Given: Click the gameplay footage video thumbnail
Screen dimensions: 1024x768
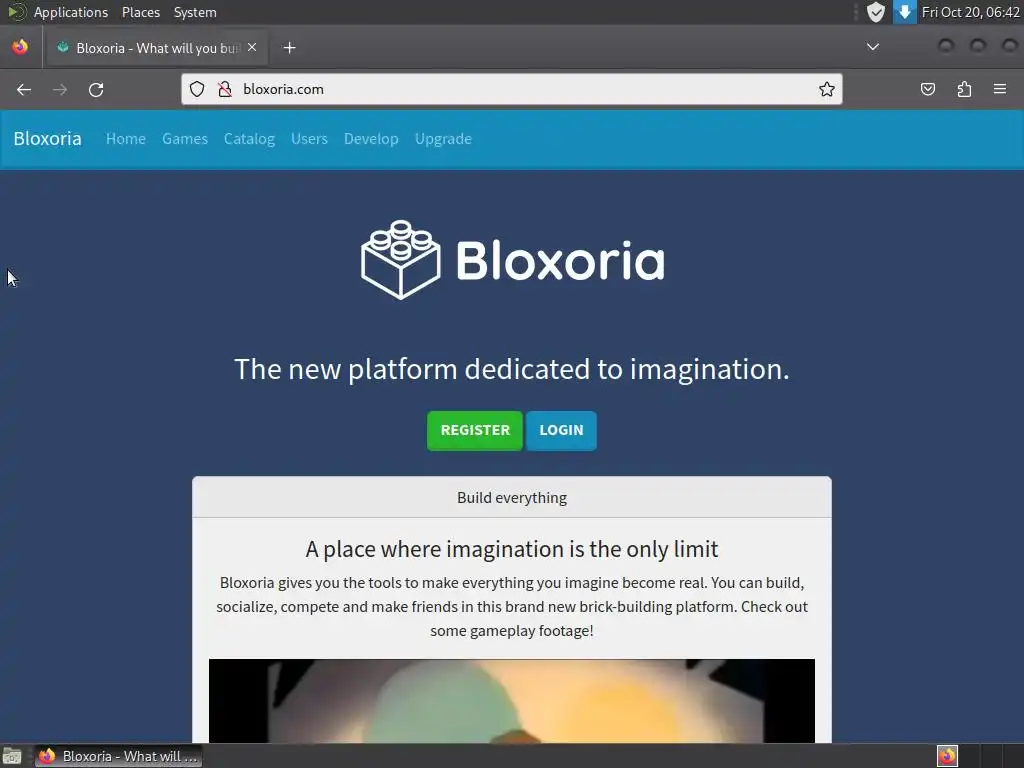Looking at the screenshot, I should pos(512,701).
